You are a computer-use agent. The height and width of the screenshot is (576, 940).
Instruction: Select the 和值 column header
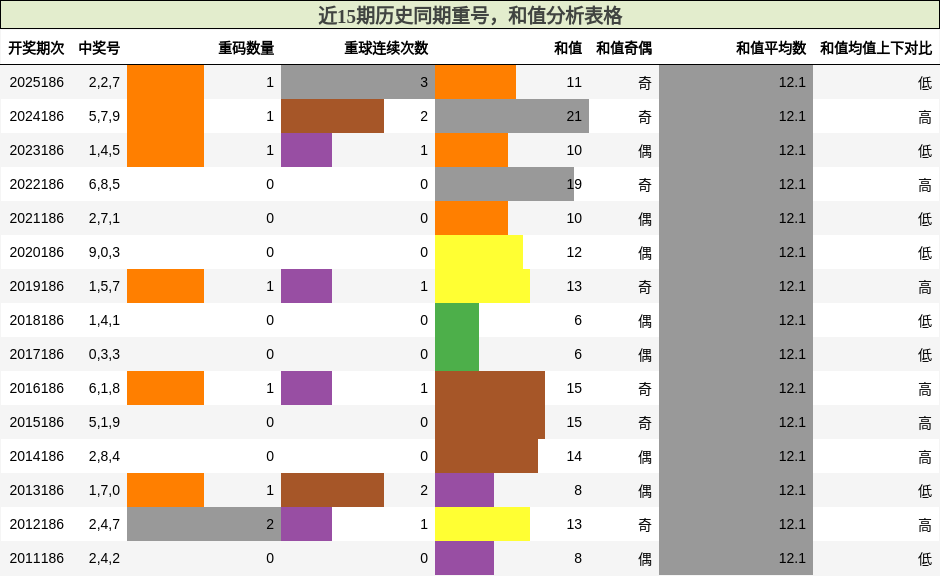[x=568, y=48]
